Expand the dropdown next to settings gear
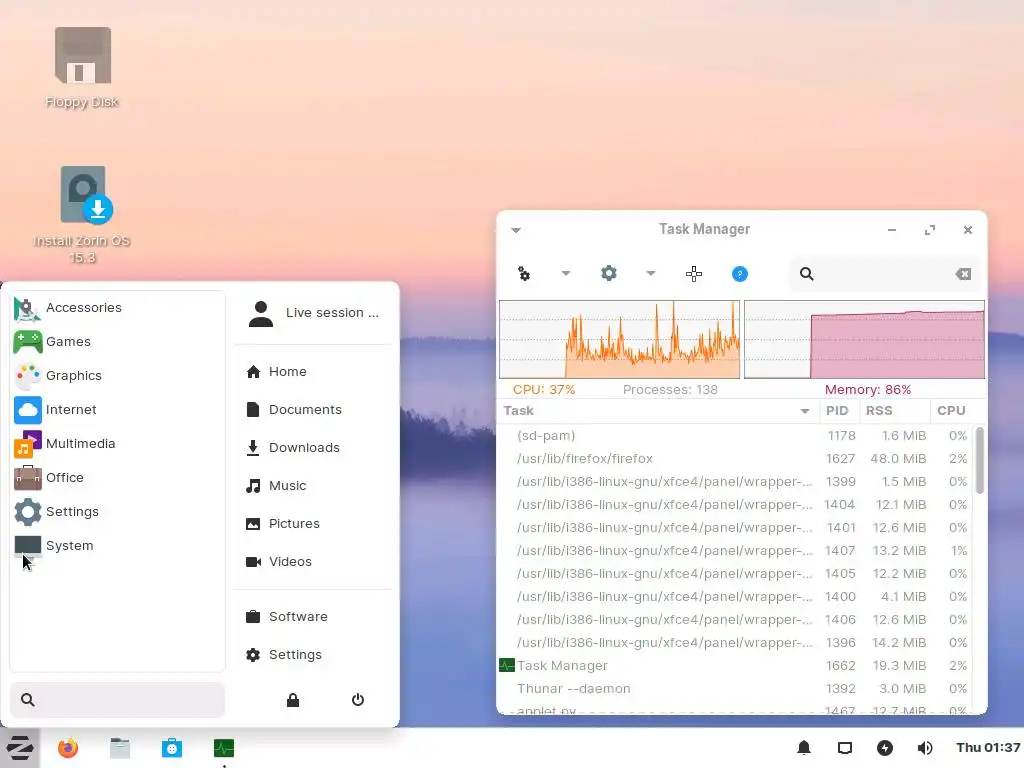The width and height of the screenshot is (1024, 768). point(650,274)
